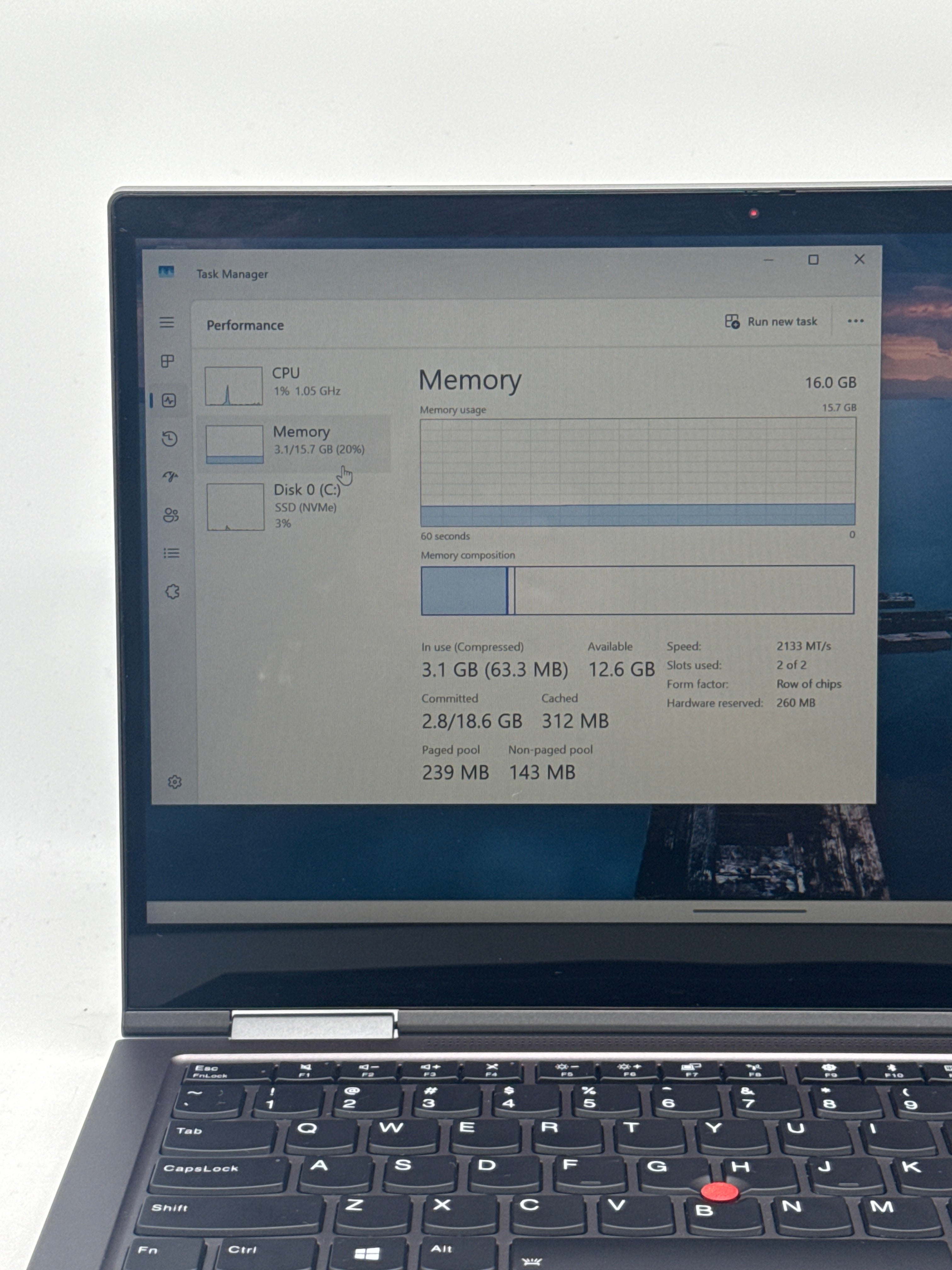This screenshot has width=952, height=1270.
Task: Open Task Manager settings gear
Action: click(x=175, y=781)
